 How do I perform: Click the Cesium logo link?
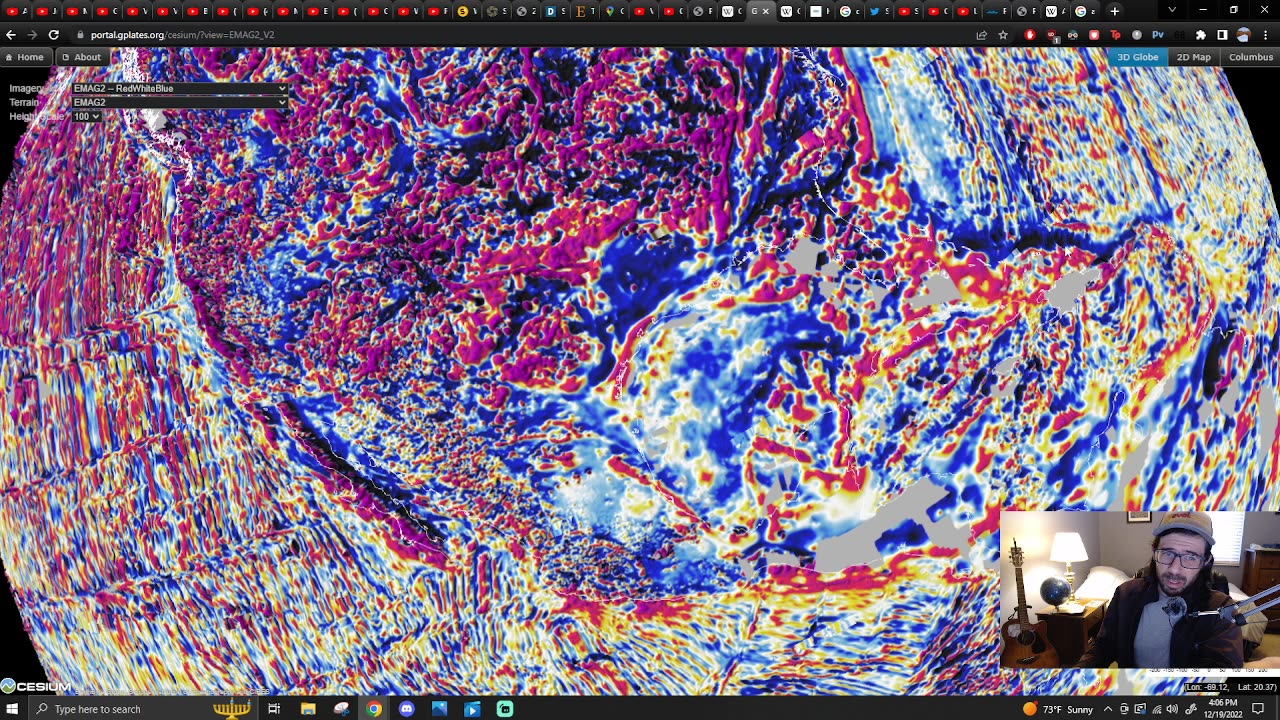click(x=36, y=686)
